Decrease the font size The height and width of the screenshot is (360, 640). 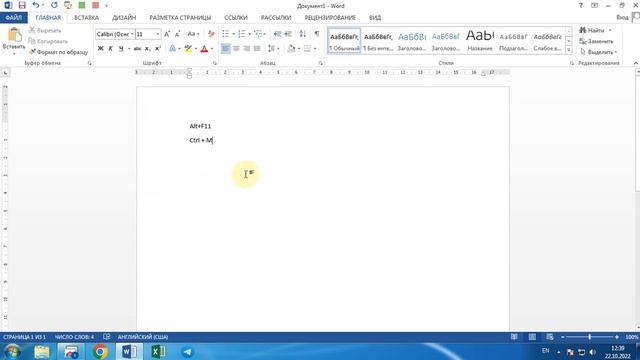(x=178, y=34)
